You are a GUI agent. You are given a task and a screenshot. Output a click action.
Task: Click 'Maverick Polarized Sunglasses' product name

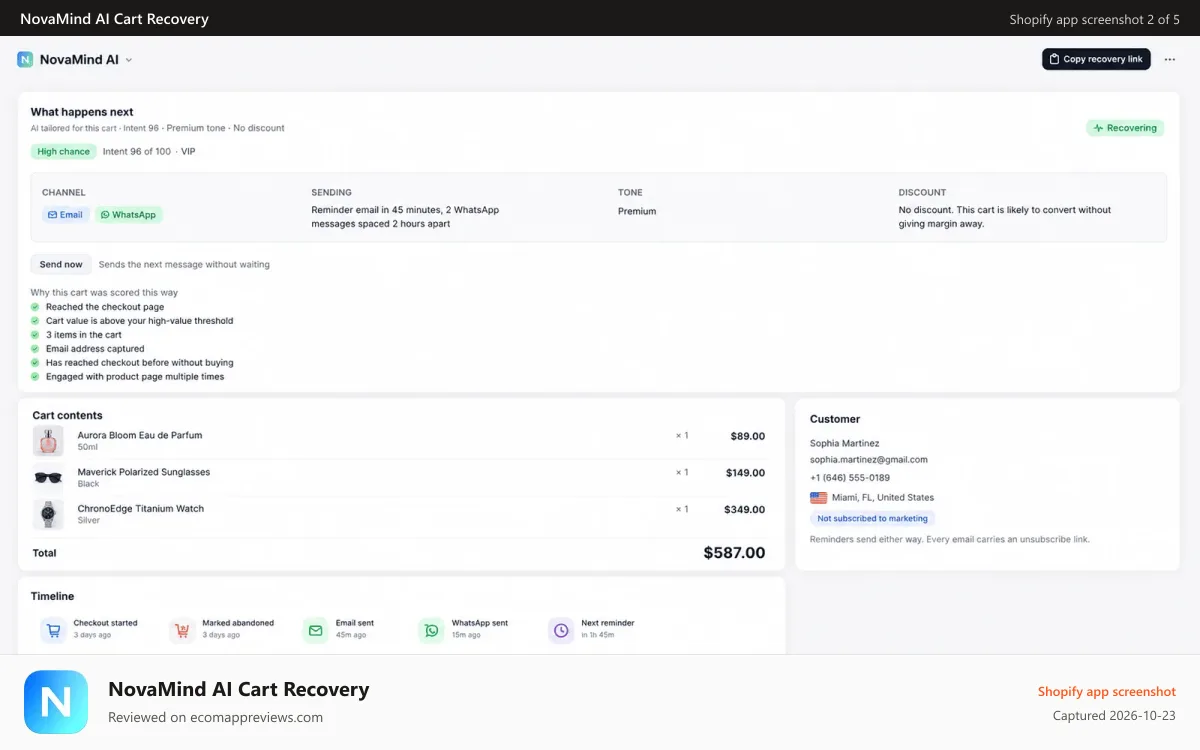click(x=144, y=472)
